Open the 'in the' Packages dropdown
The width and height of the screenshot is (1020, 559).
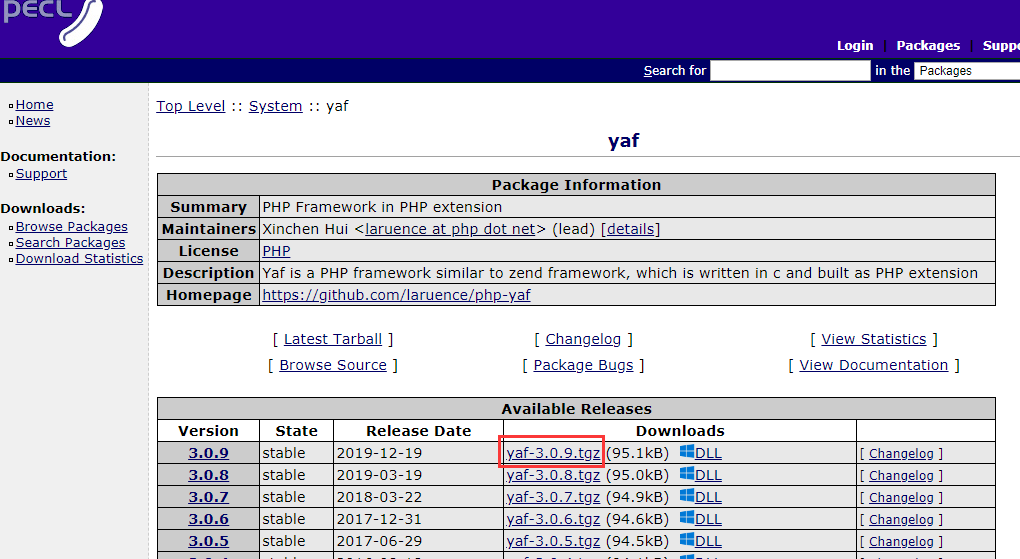coord(967,70)
